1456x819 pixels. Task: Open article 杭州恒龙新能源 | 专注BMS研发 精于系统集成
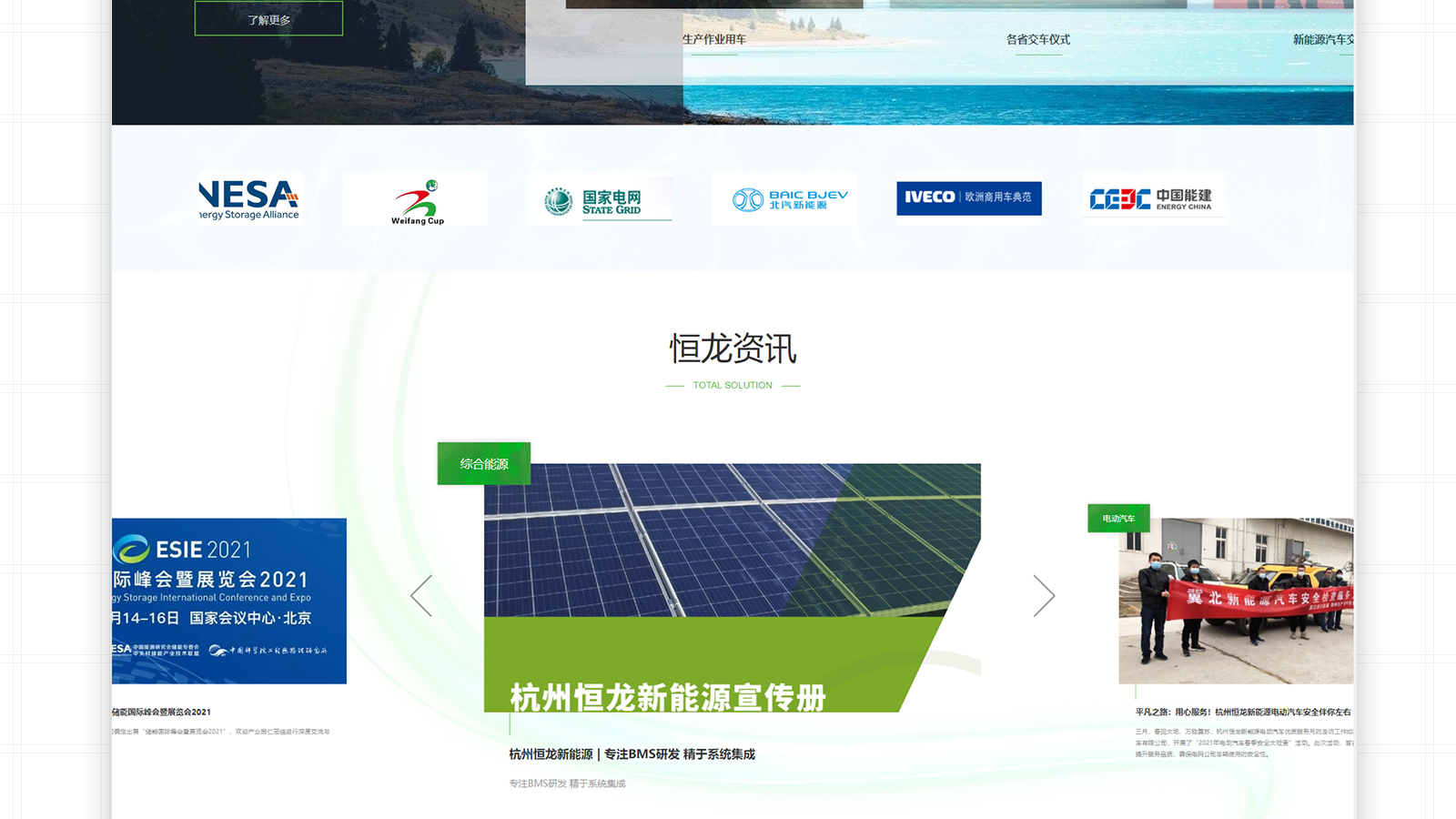(632, 754)
